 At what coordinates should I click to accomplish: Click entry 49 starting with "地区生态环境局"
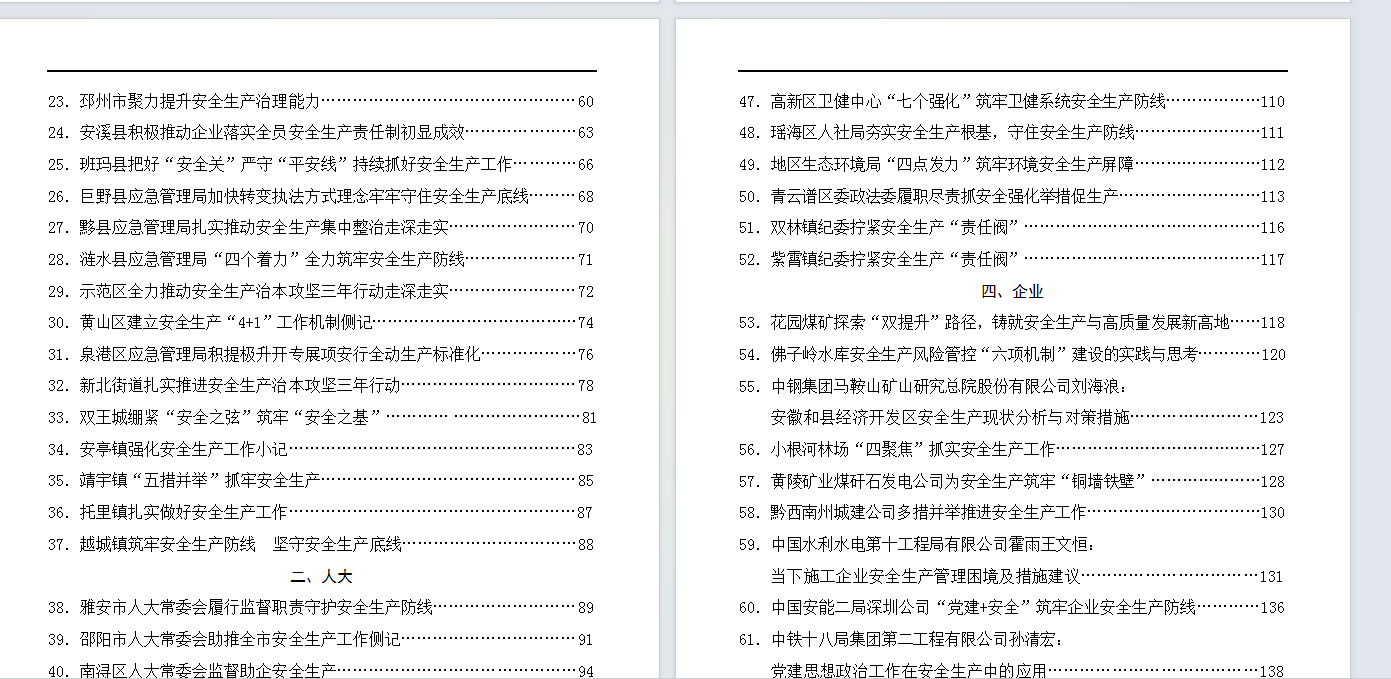pos(1012,164)
